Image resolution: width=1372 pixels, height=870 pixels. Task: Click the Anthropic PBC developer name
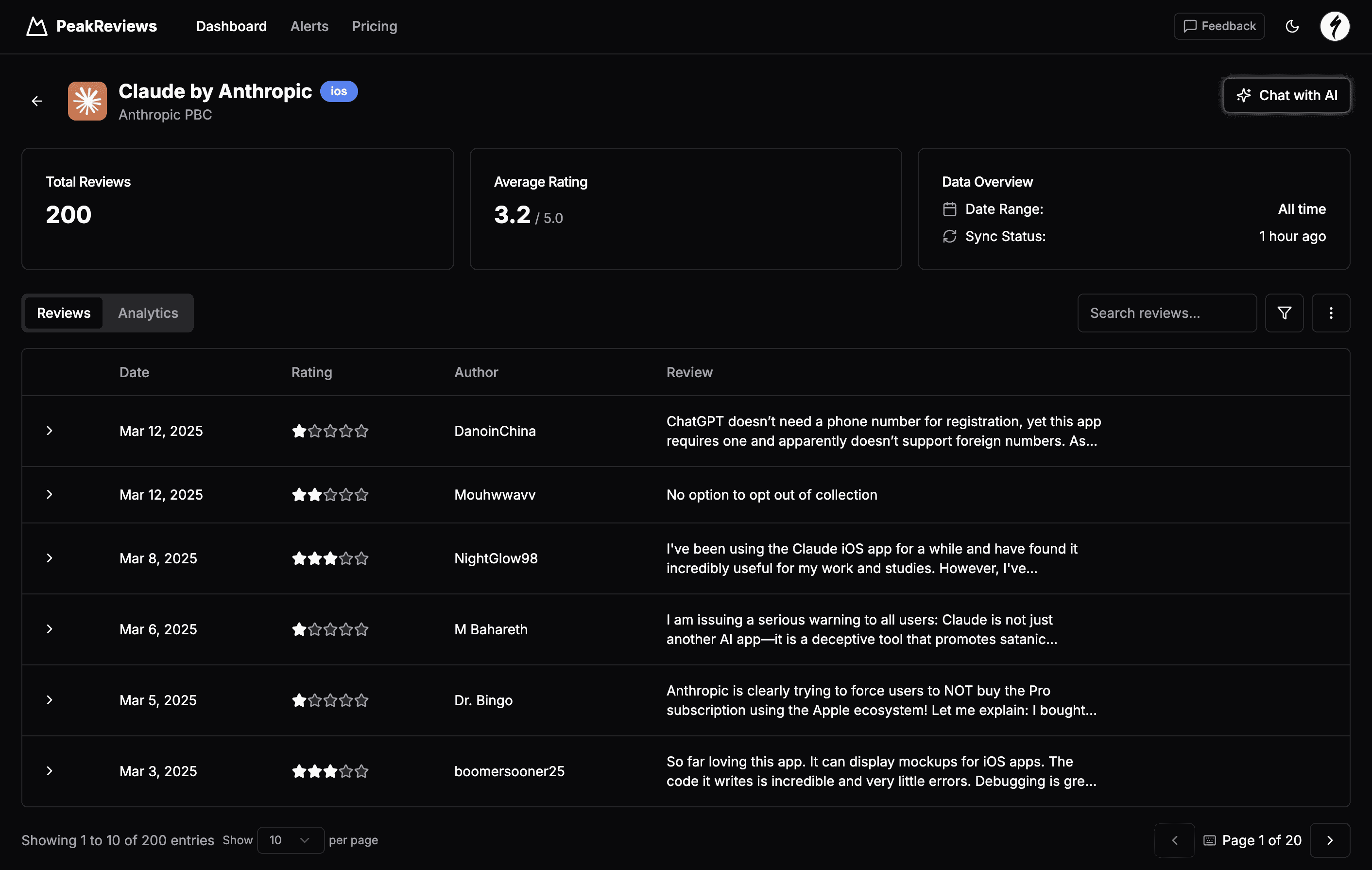point(165,115)
